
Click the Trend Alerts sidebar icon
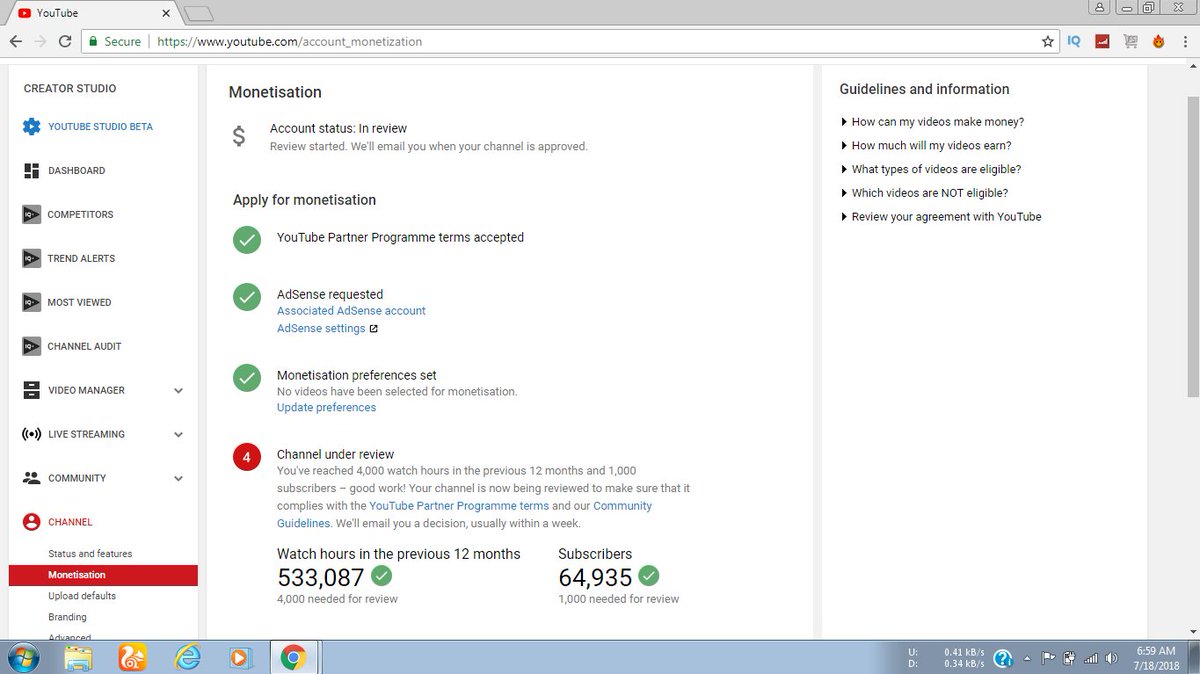(31, 258)
